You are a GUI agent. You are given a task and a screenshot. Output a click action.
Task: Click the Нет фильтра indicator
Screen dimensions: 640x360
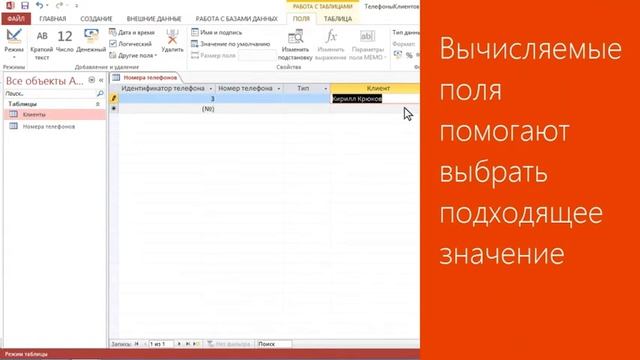pos(229,344)
